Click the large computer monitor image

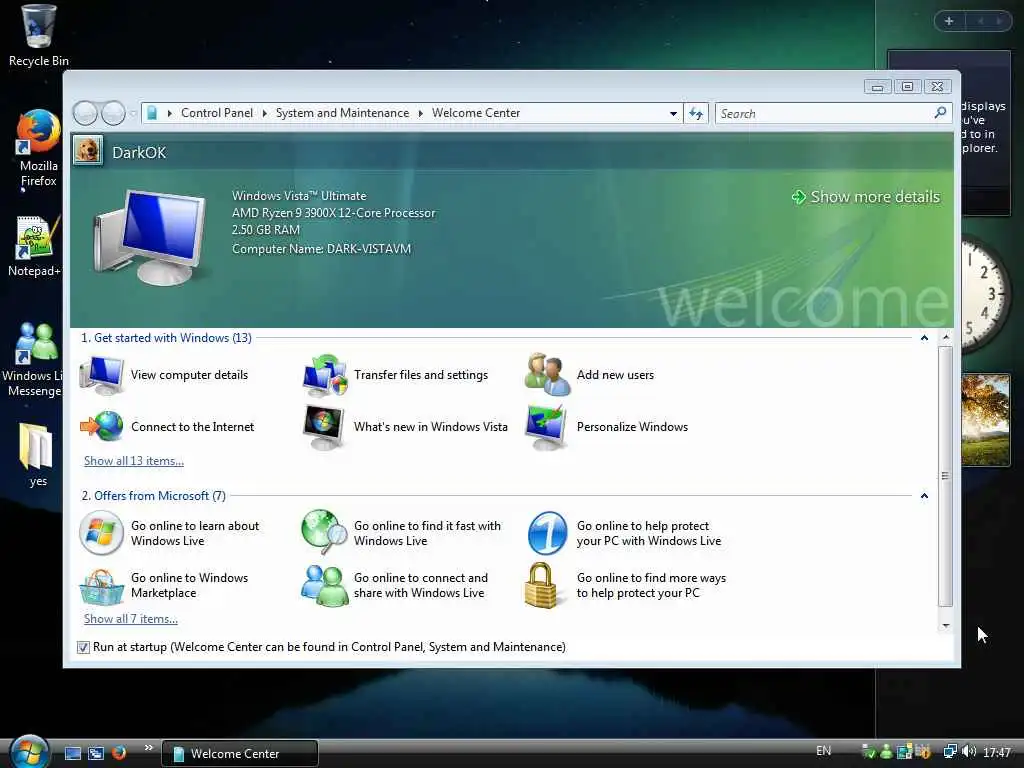coord(150,236)
